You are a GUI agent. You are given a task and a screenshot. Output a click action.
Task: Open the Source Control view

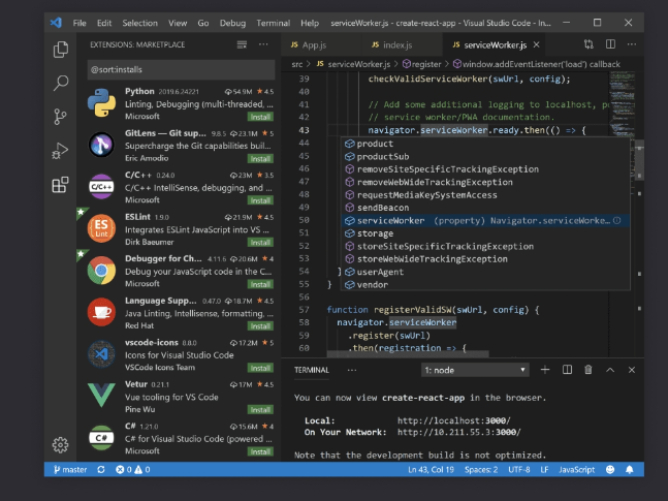[60, 116]
